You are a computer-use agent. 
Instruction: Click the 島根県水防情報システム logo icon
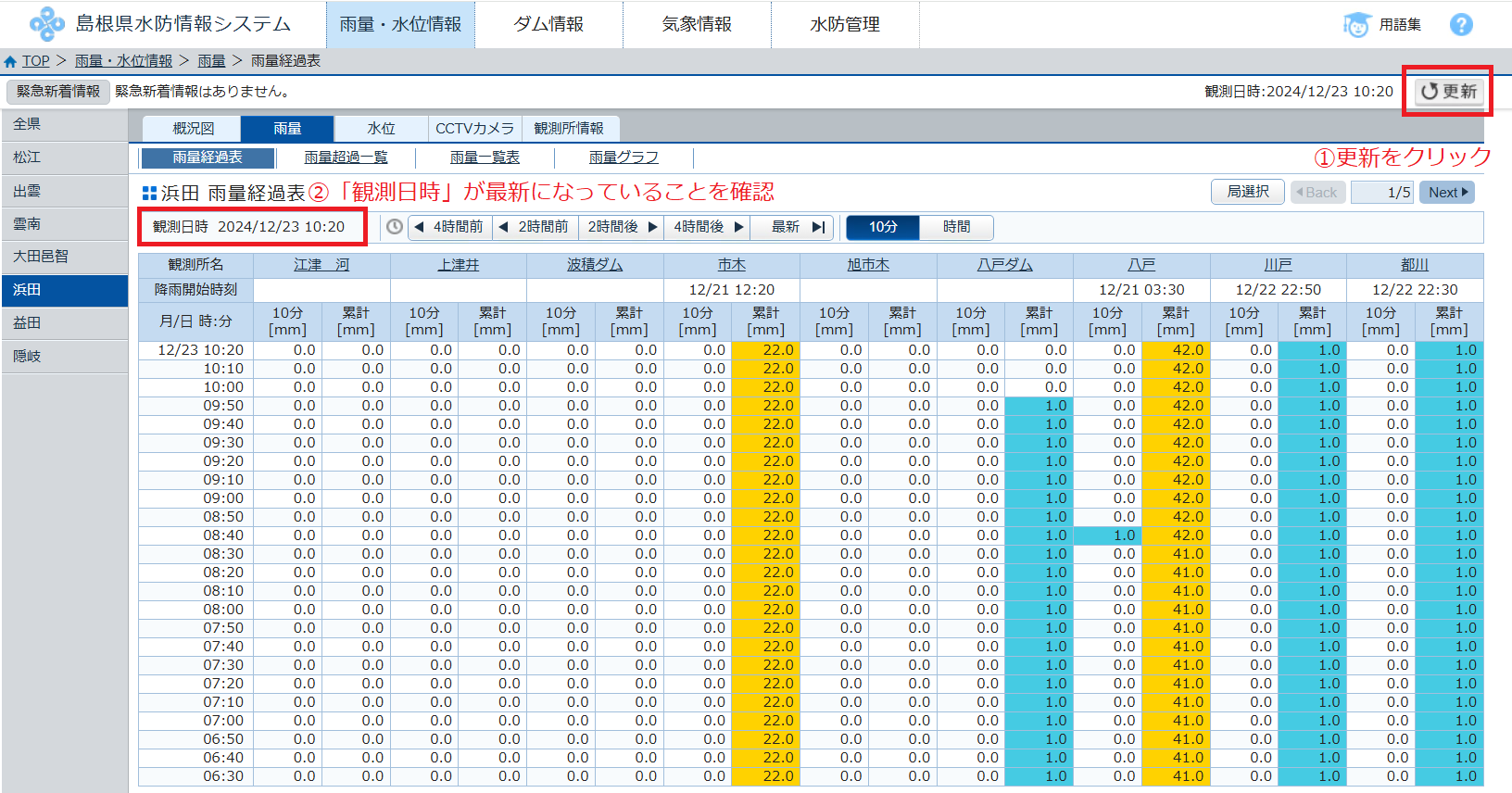point(46,24)
